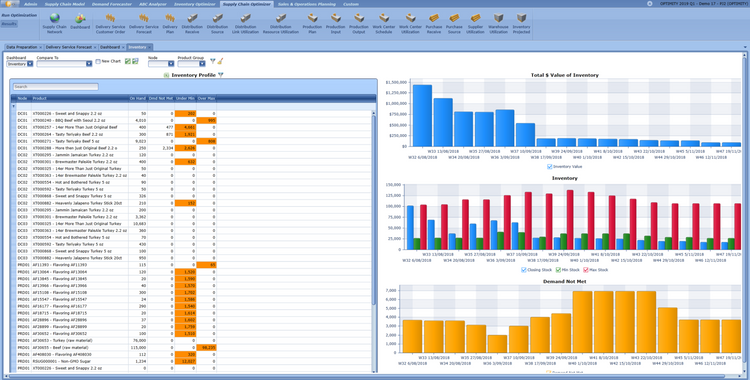Close the Inventory document tab
The image size is (750, 380).
[150, 47]
